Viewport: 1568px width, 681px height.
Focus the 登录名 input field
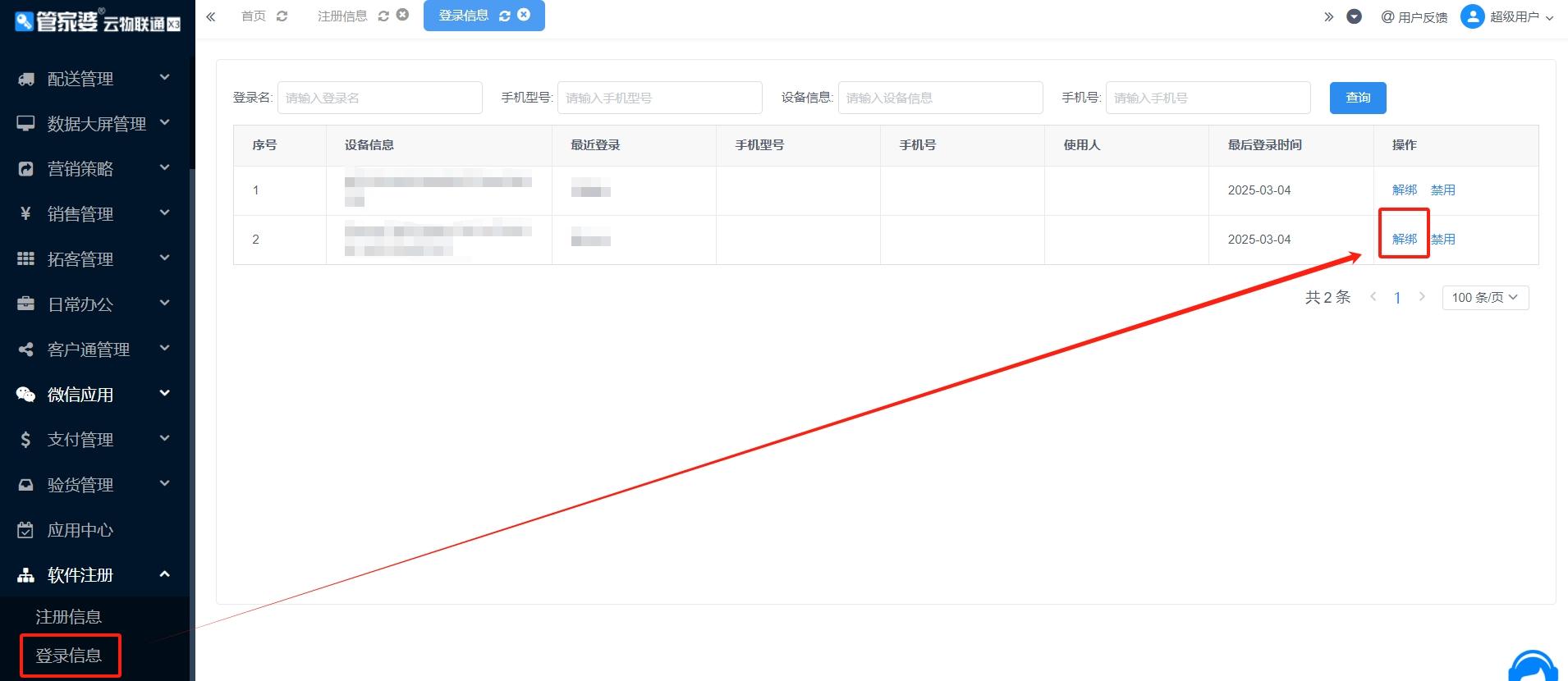(380, 98)
